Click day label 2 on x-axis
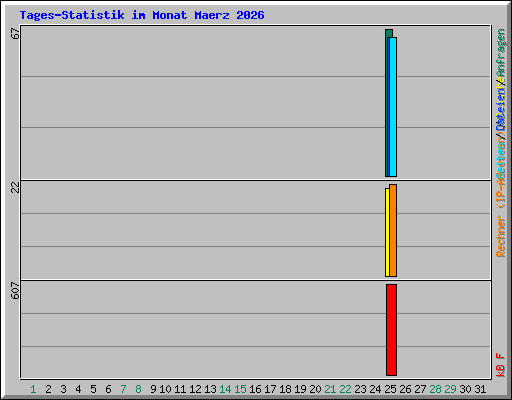Screen dimensions: 512x400 [x=48, y=389]
